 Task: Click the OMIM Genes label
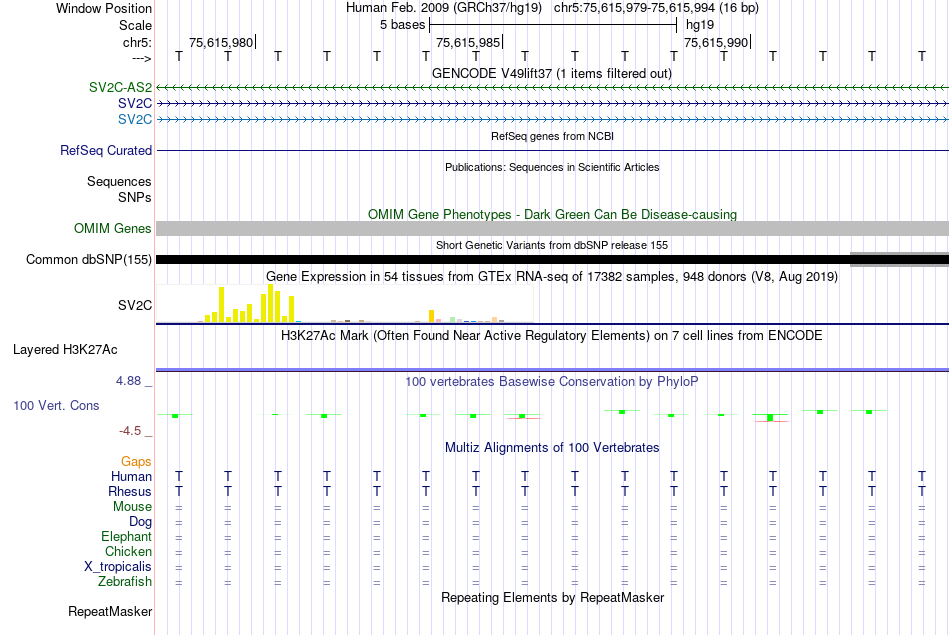coord(112,228)
